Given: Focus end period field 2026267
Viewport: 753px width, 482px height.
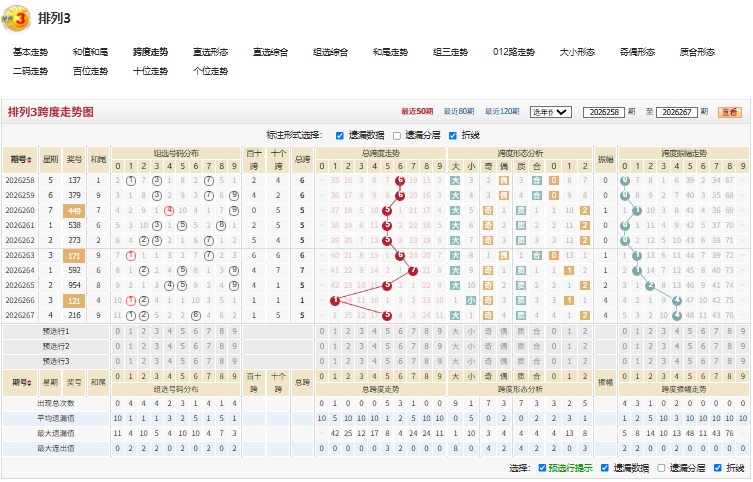Looking at the screenshot, I should click(676, 112).
